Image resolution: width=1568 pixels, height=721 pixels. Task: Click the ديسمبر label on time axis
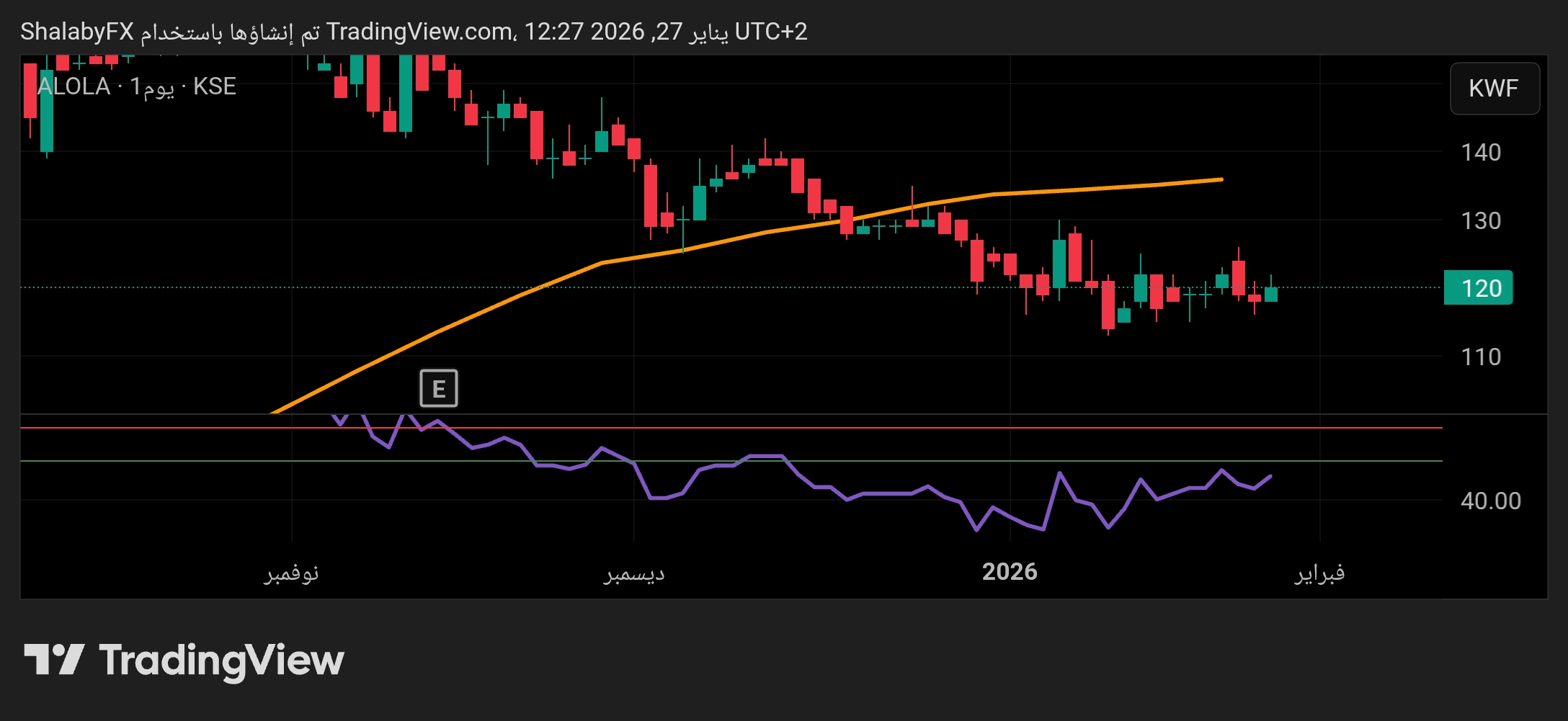634,573
